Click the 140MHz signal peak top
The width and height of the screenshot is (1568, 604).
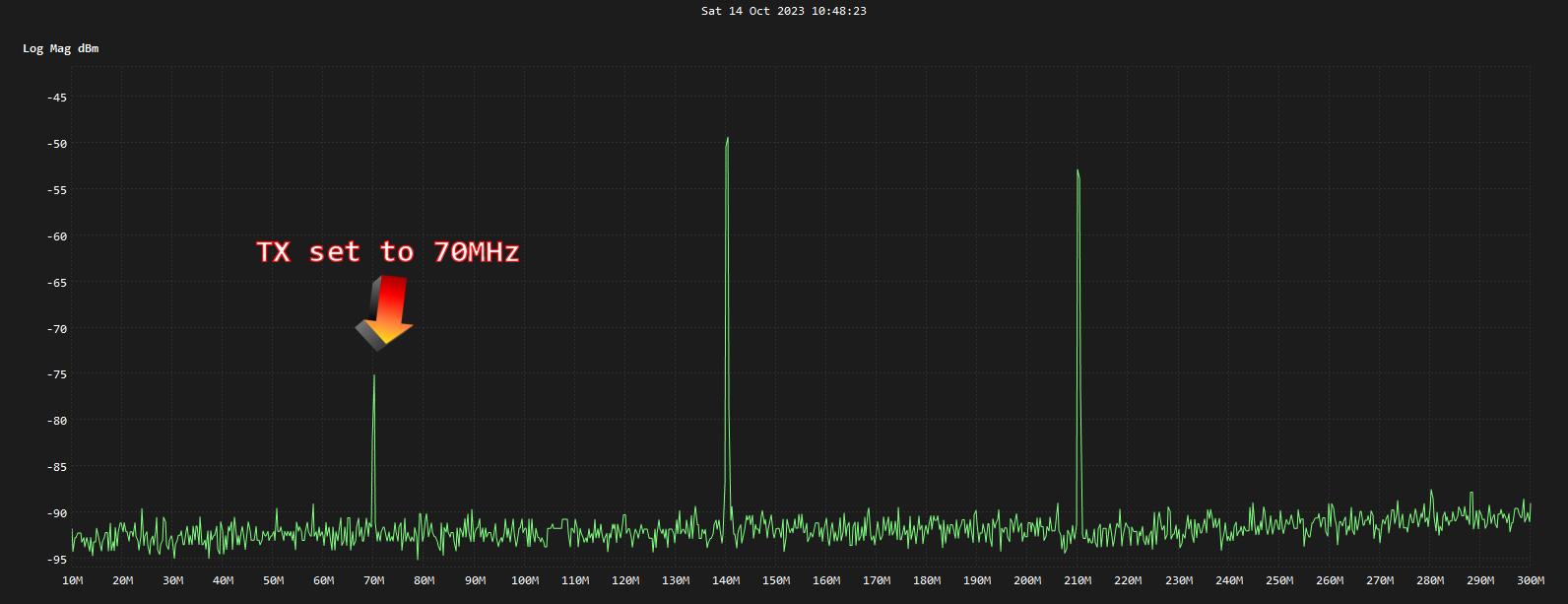(x=727, y=140)
